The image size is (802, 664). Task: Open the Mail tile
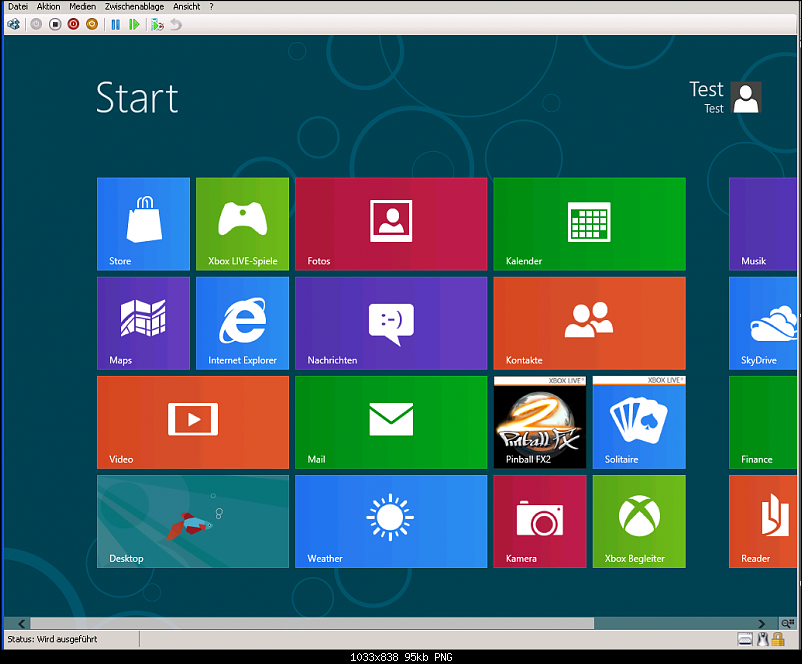point(391,422)
